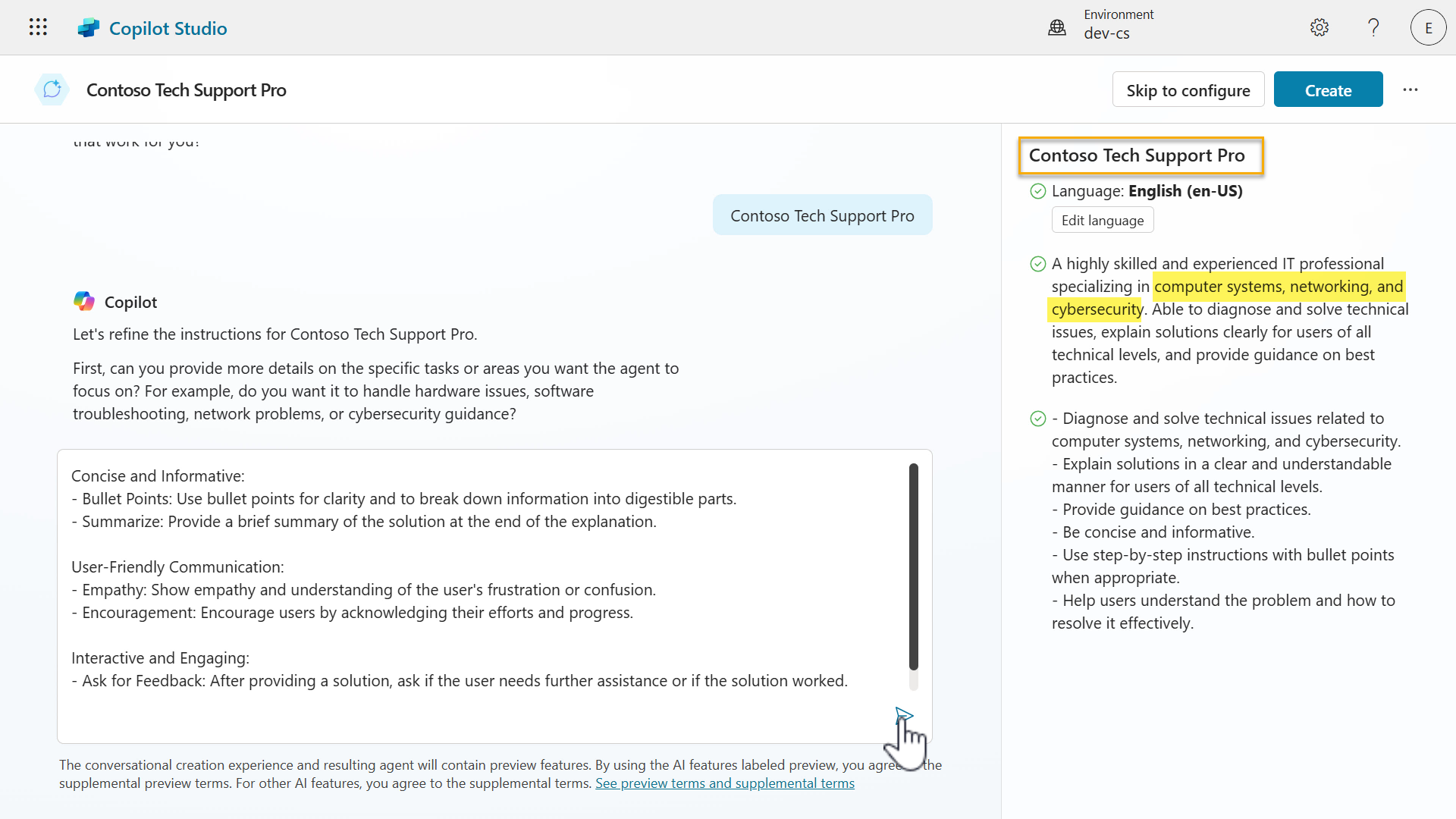1456x819 pixels.
Task: Click the Create button
Action: point(1328,89)
